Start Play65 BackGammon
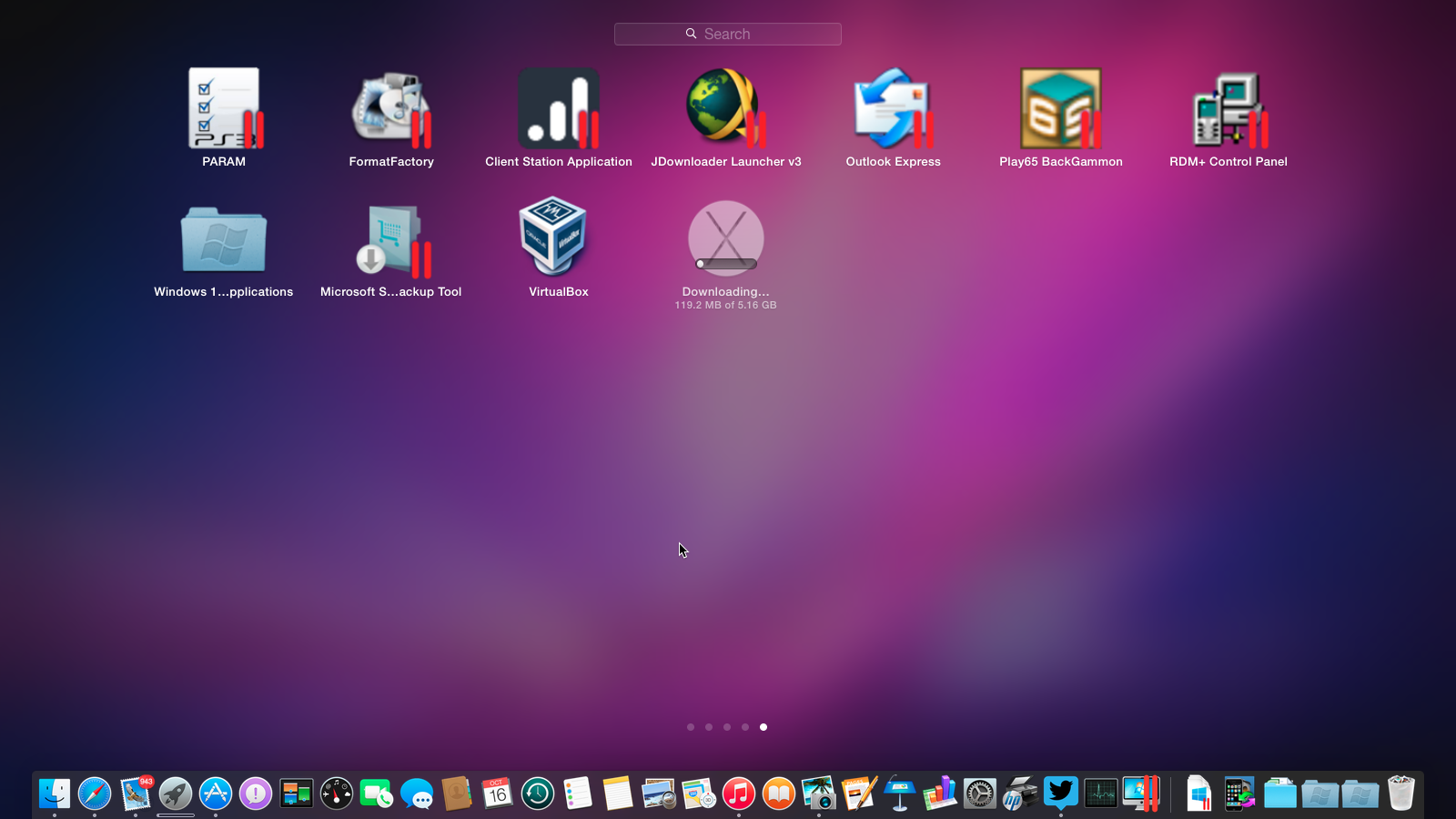1456x819 pixels. point(1061,109)
